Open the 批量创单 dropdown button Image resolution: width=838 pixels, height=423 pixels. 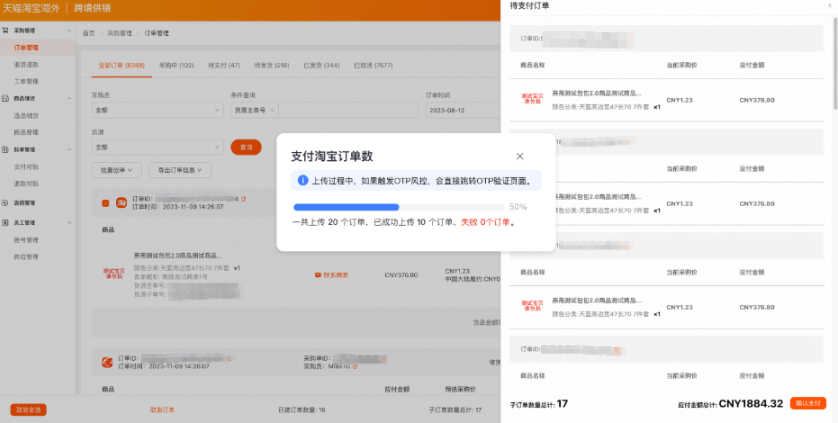(x=117, y=170)
